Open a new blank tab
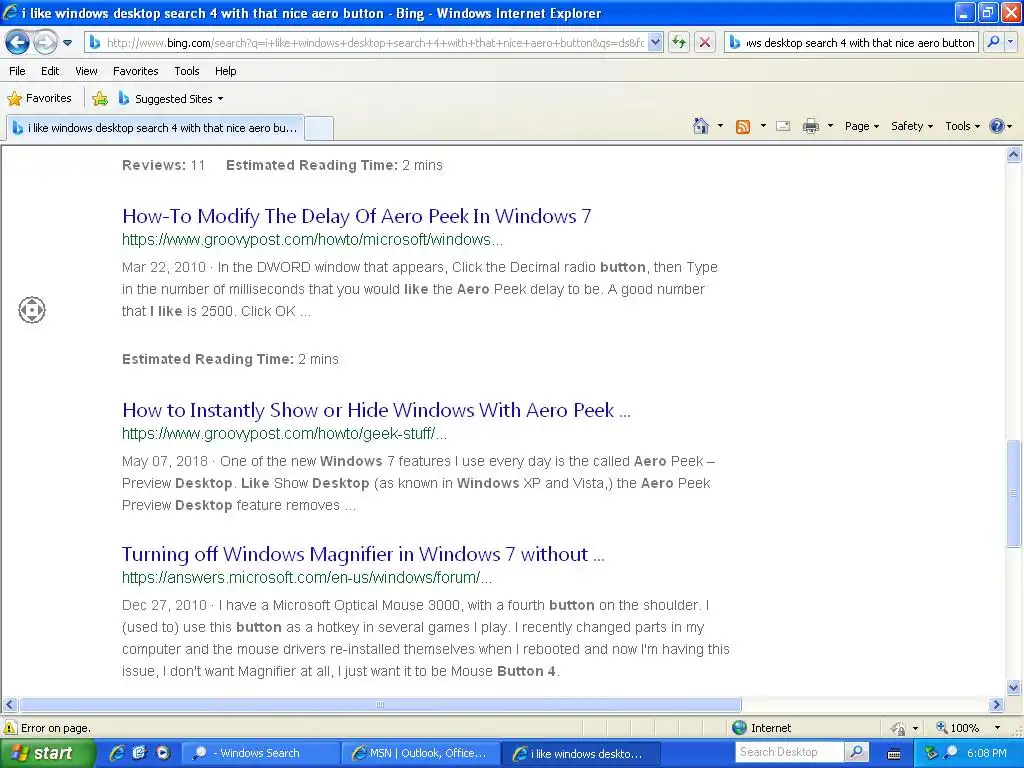This screenshot has width=1024, height=768. pyautogui.click(x=319, y=128)
